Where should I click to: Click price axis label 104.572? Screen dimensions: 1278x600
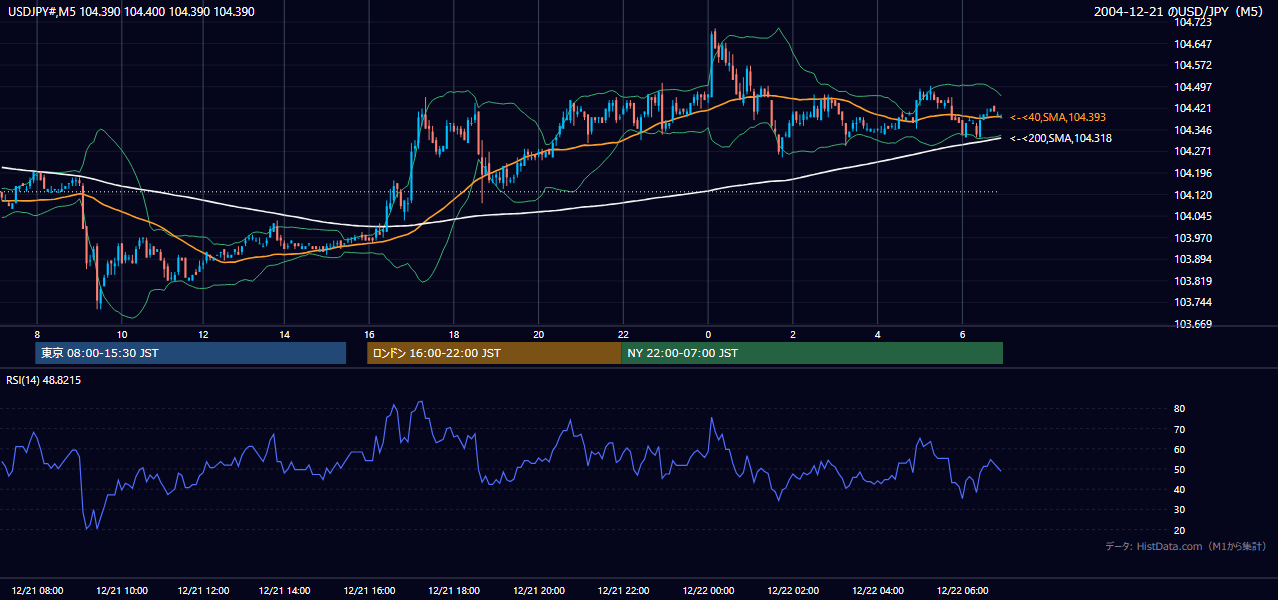click(x=1194, y=65)
